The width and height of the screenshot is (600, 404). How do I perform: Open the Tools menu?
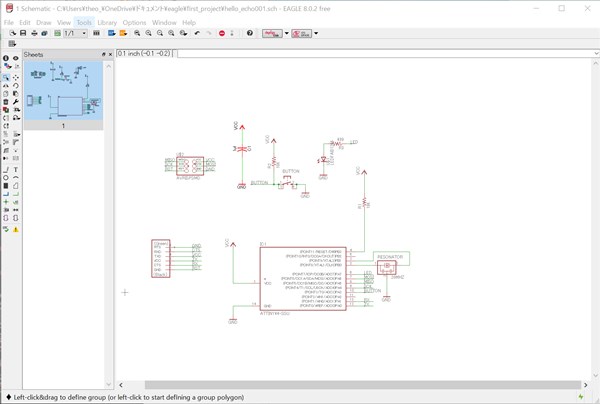[84, 23]
